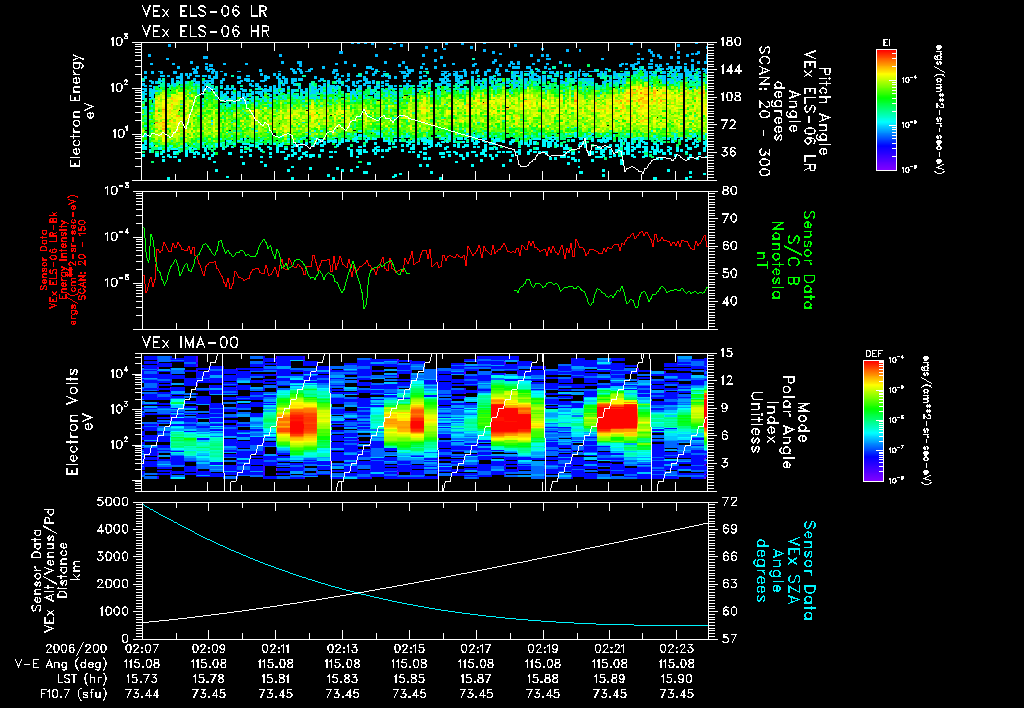1024x708 pixels.
Task: Click the 4000 km altitude tick label
Action: coord(114,529)
